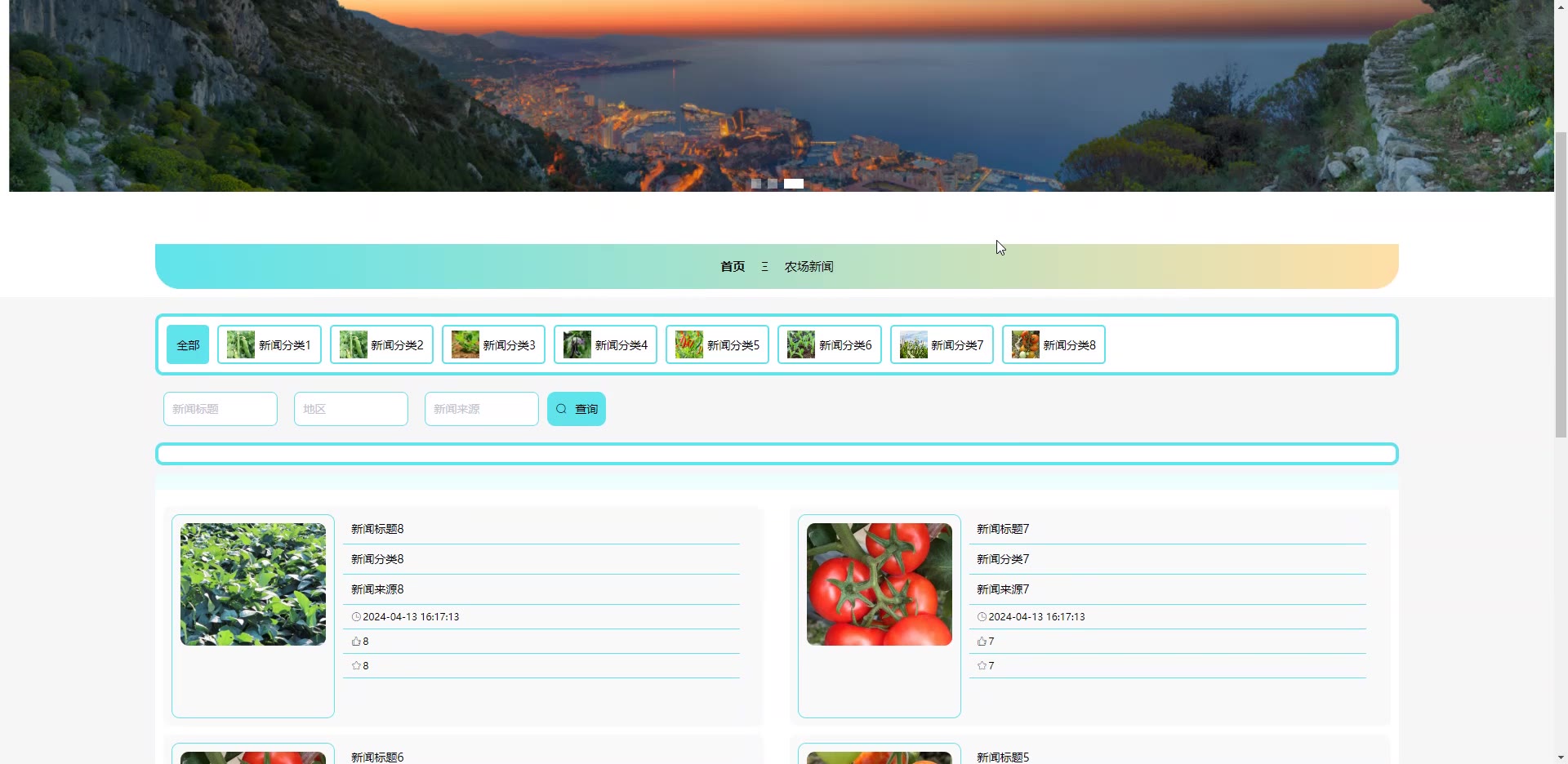Focus the 新闻标题 search input
The width and height of the screenshot is (1568, 764).
[220, 409]
